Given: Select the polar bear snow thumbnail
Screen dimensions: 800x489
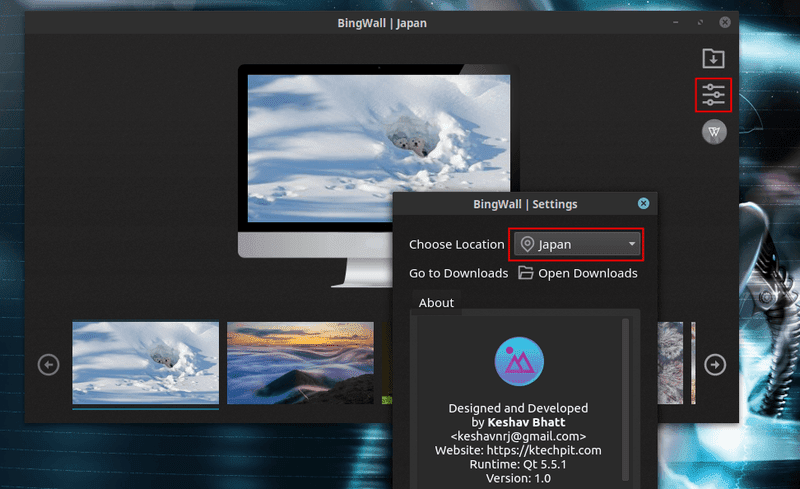Looking at the screenshot, I should pyautogui.click(x=145, y=362).
